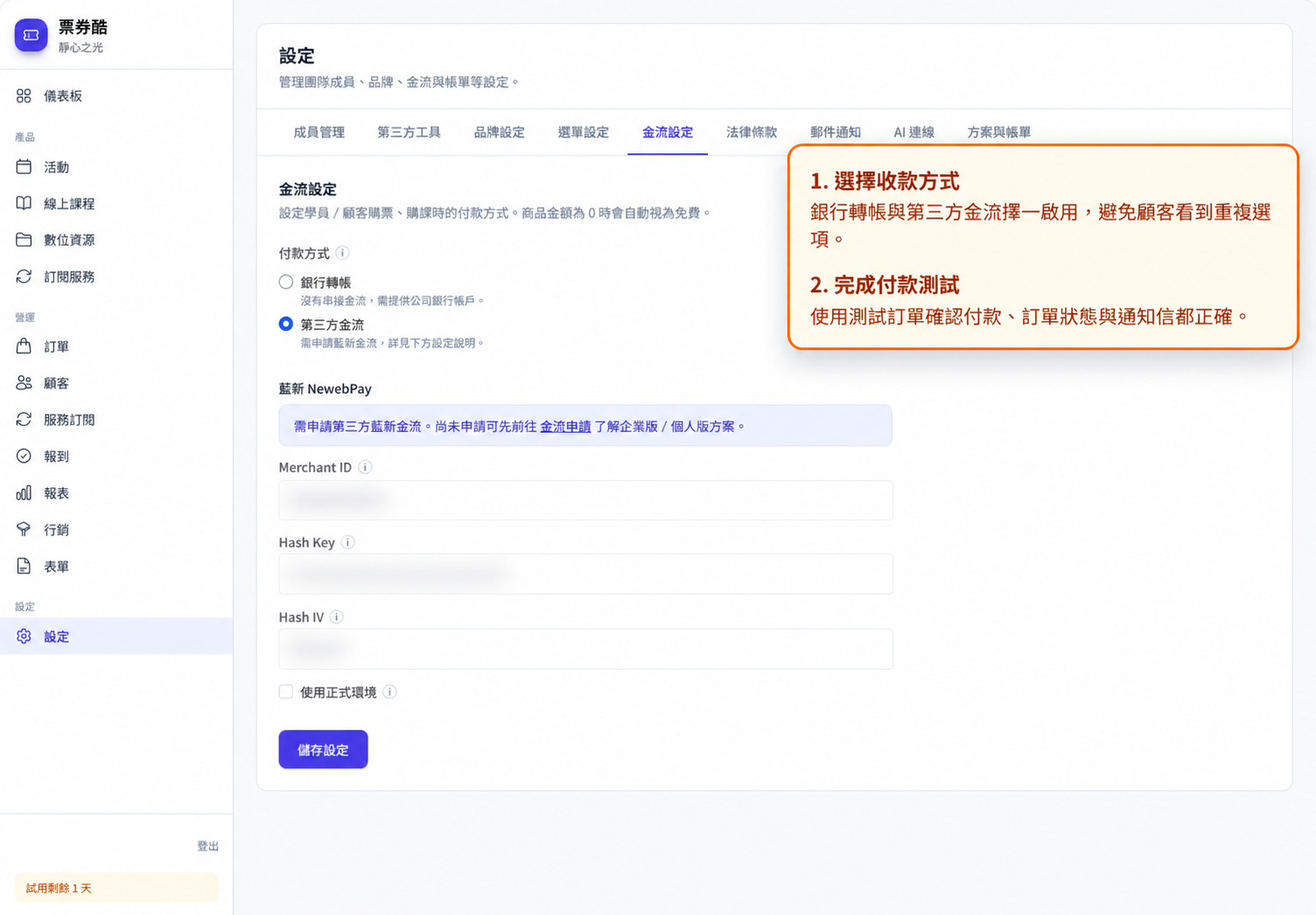Select the 銀行轉帳 radio button
The image size is (1316, 915).
coord(286,282)
